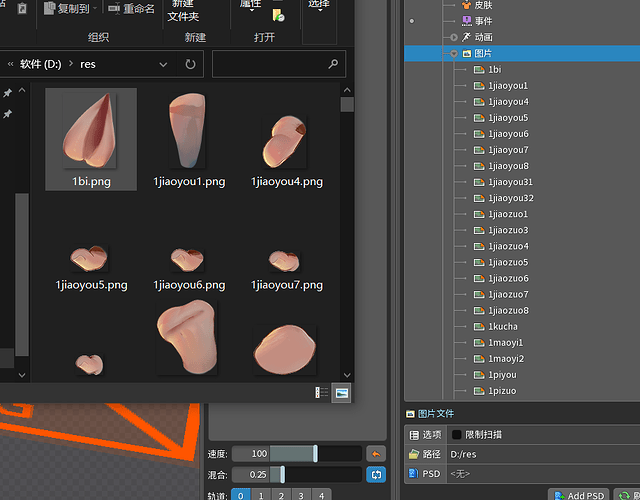
Task: Toggle track 2 button
Action: [x=281, y=495]
